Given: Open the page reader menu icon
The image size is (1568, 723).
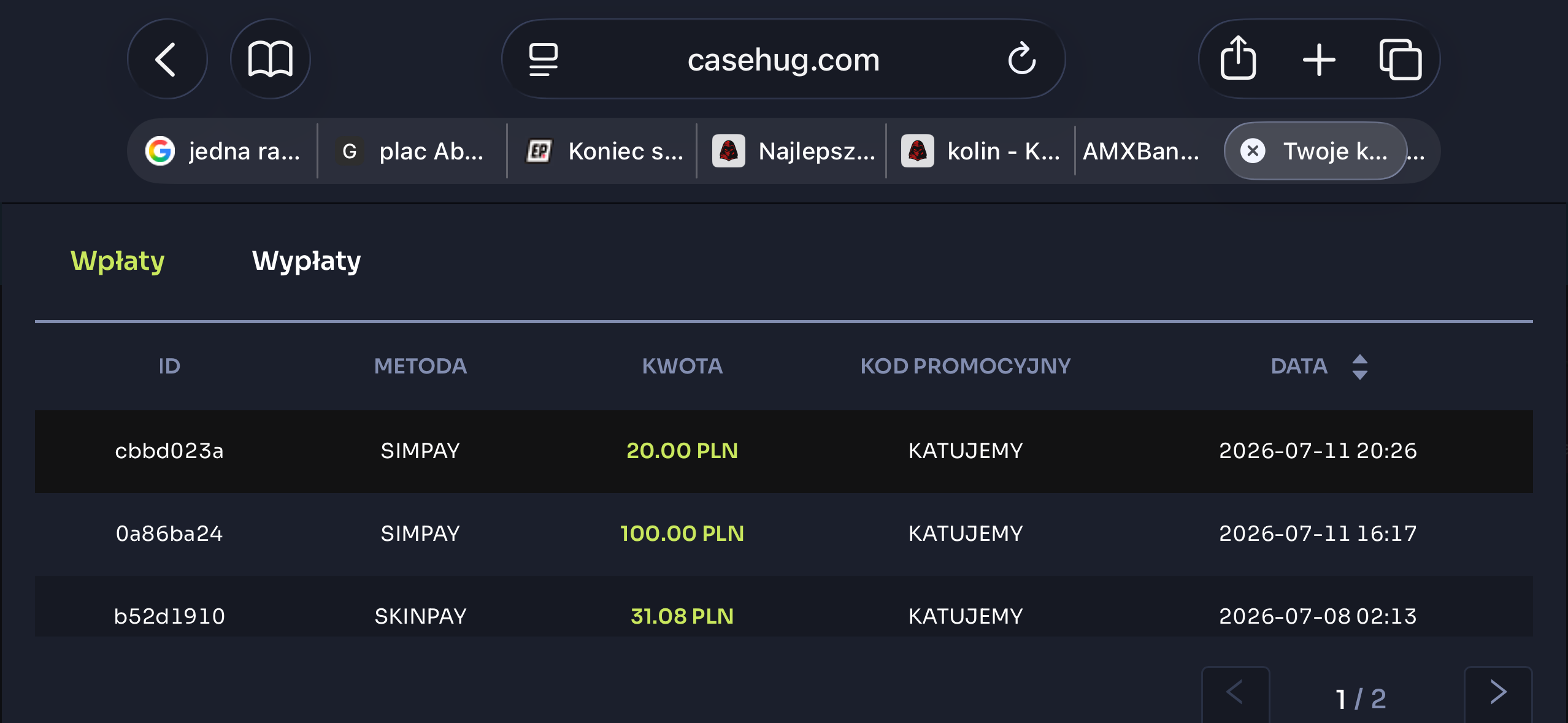Looking at the screenshot, I should [x=544, y=59].
